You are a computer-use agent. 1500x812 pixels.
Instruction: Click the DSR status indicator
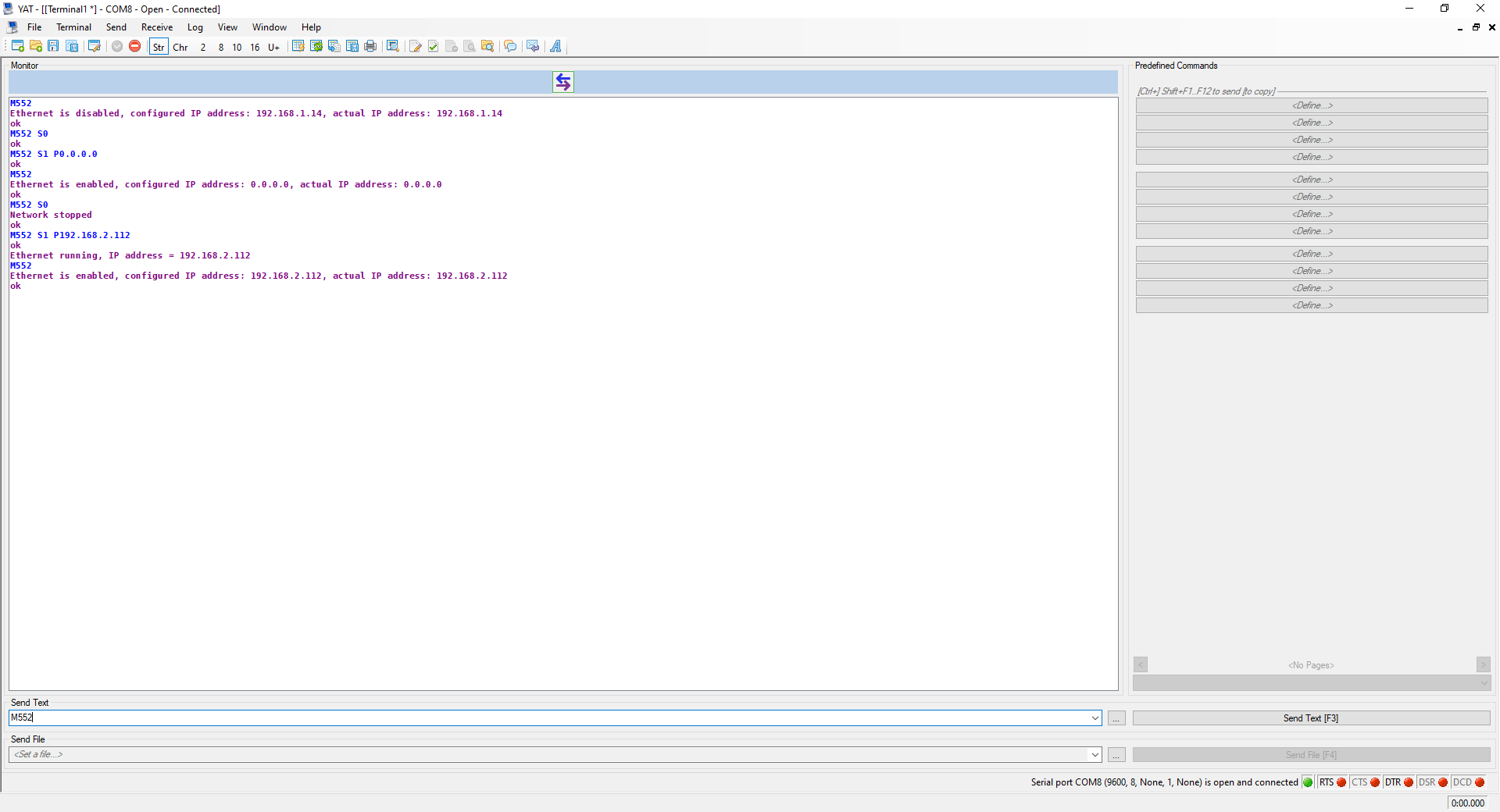tap(1433, 782)
